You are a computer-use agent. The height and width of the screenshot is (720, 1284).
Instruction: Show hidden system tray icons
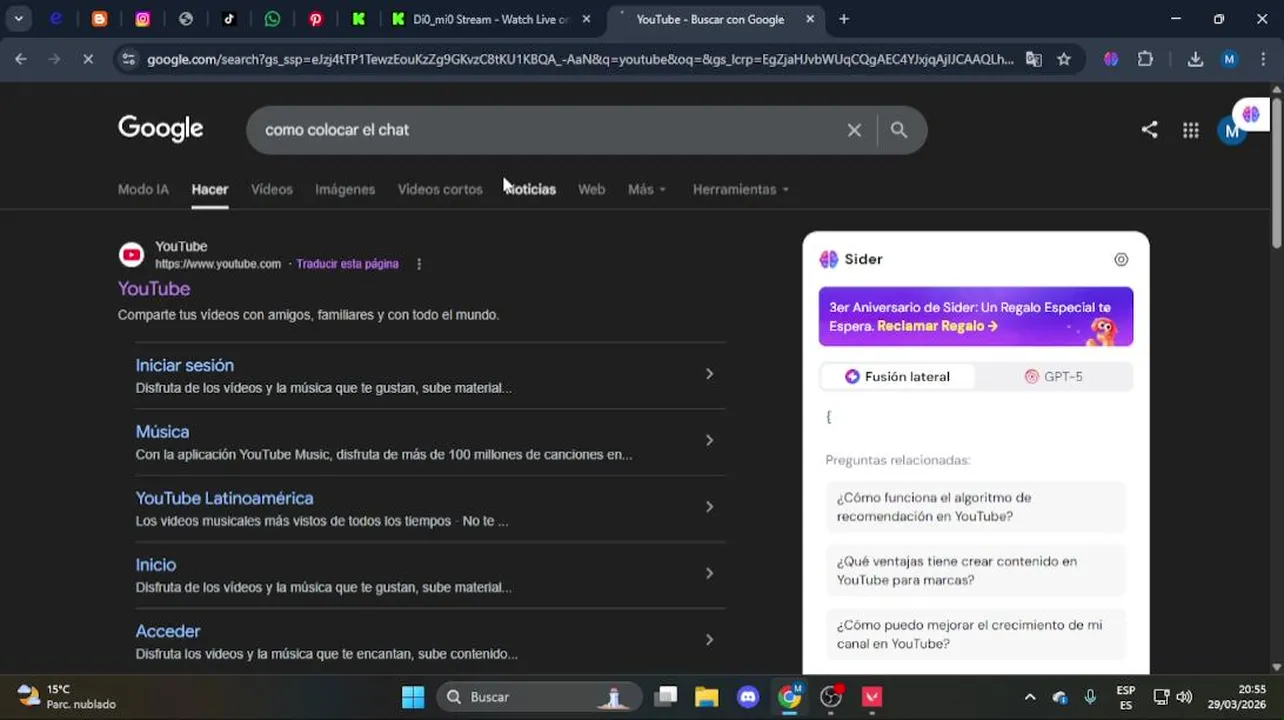point(1030,697)
